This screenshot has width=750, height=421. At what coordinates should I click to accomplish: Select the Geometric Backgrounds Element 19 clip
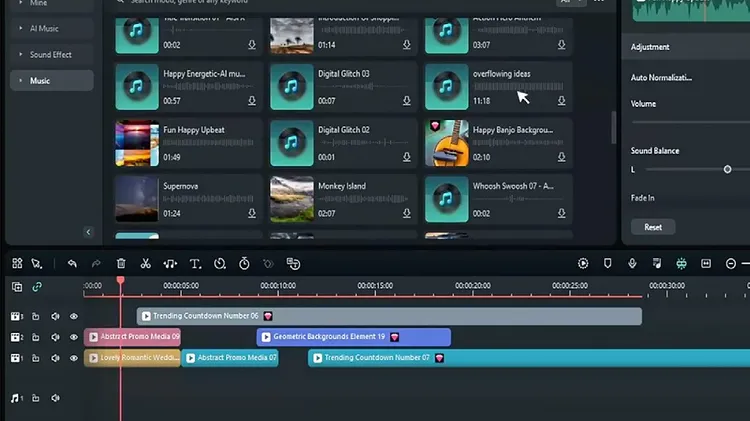pyautogui.click(x=354, y=337)
